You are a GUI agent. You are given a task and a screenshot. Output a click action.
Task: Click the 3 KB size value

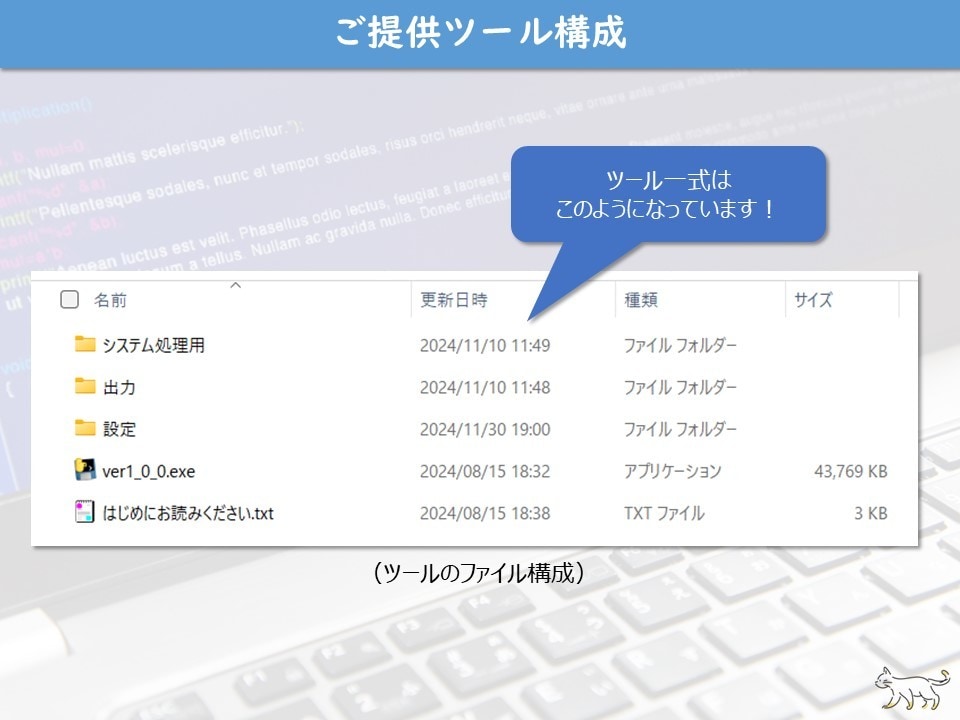[x=871, y=513]
